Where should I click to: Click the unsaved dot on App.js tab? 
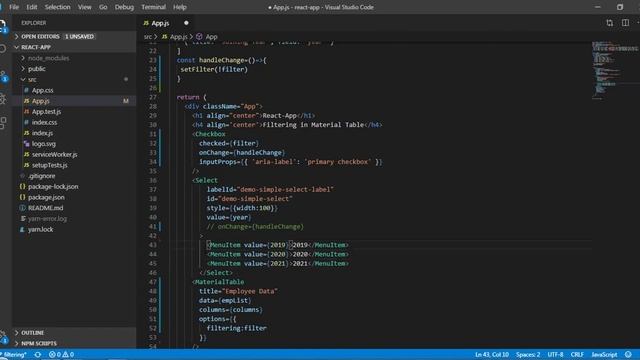186,23
